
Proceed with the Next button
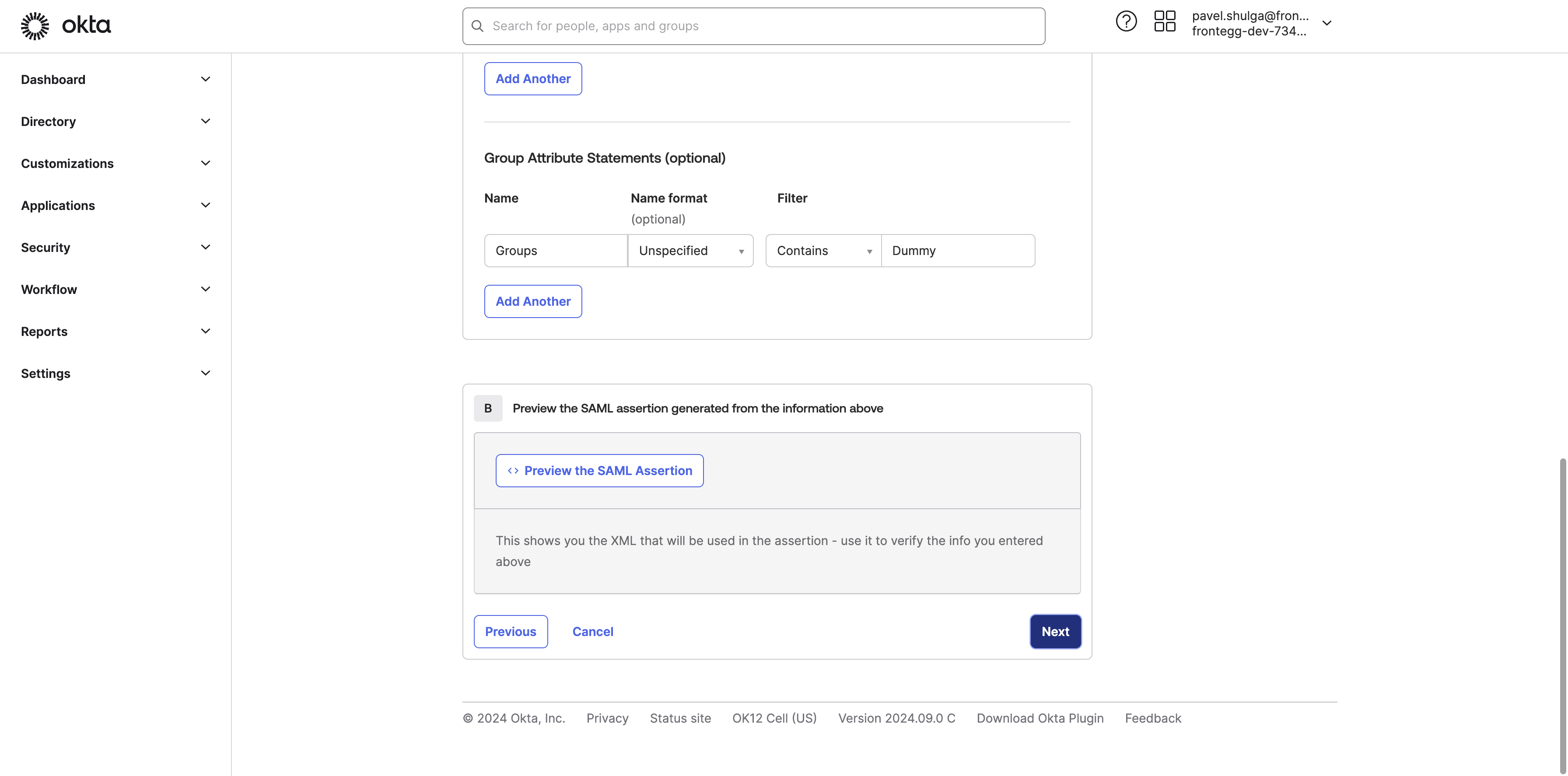coord(1056,632)
